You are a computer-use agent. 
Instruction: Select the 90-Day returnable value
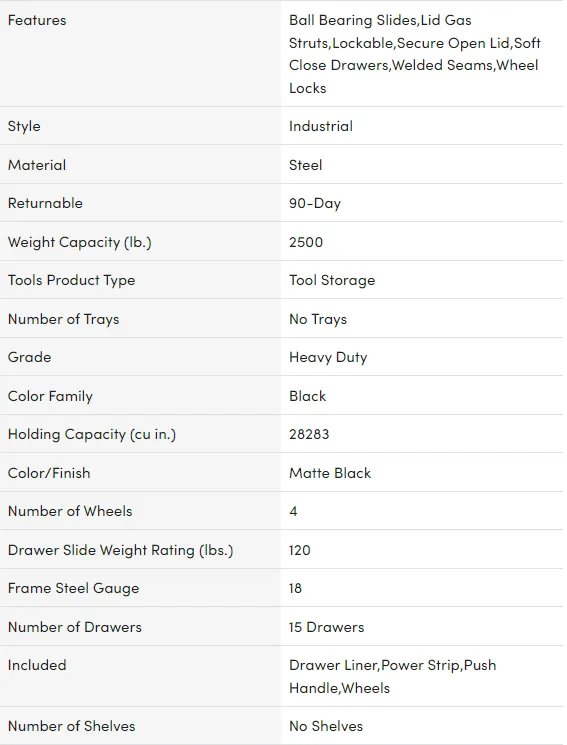tap(315, 203)
